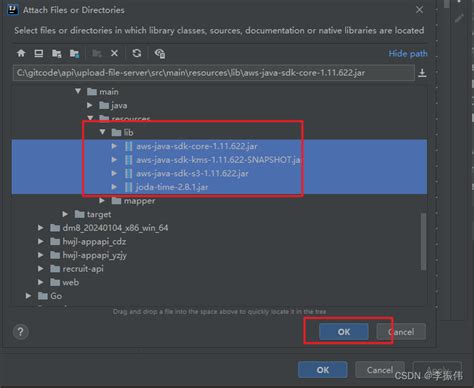Jump to the project directory icon
The width and height of the screenshot is (474, 388).
(57, 53)
